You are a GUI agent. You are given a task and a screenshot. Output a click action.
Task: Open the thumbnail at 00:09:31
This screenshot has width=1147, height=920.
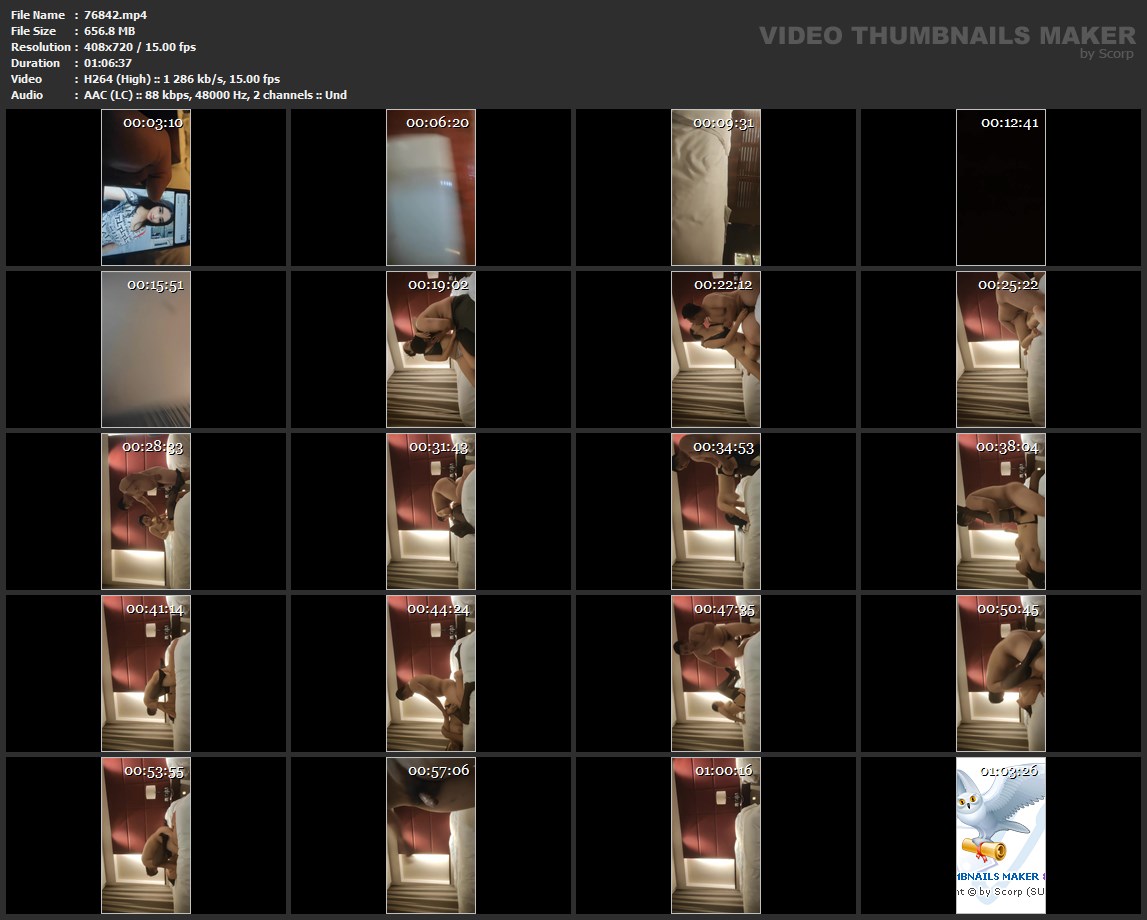716,187
